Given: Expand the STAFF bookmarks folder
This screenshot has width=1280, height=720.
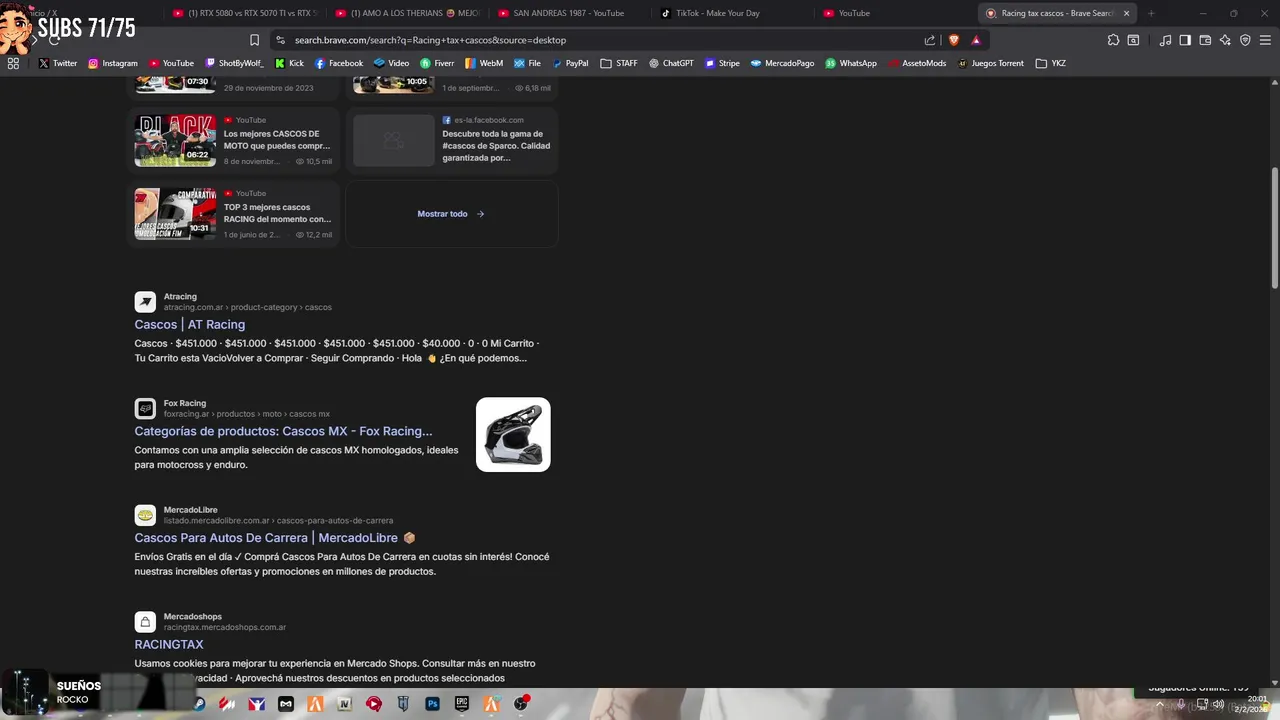Looking at the screenshot, I should (619, 63).
